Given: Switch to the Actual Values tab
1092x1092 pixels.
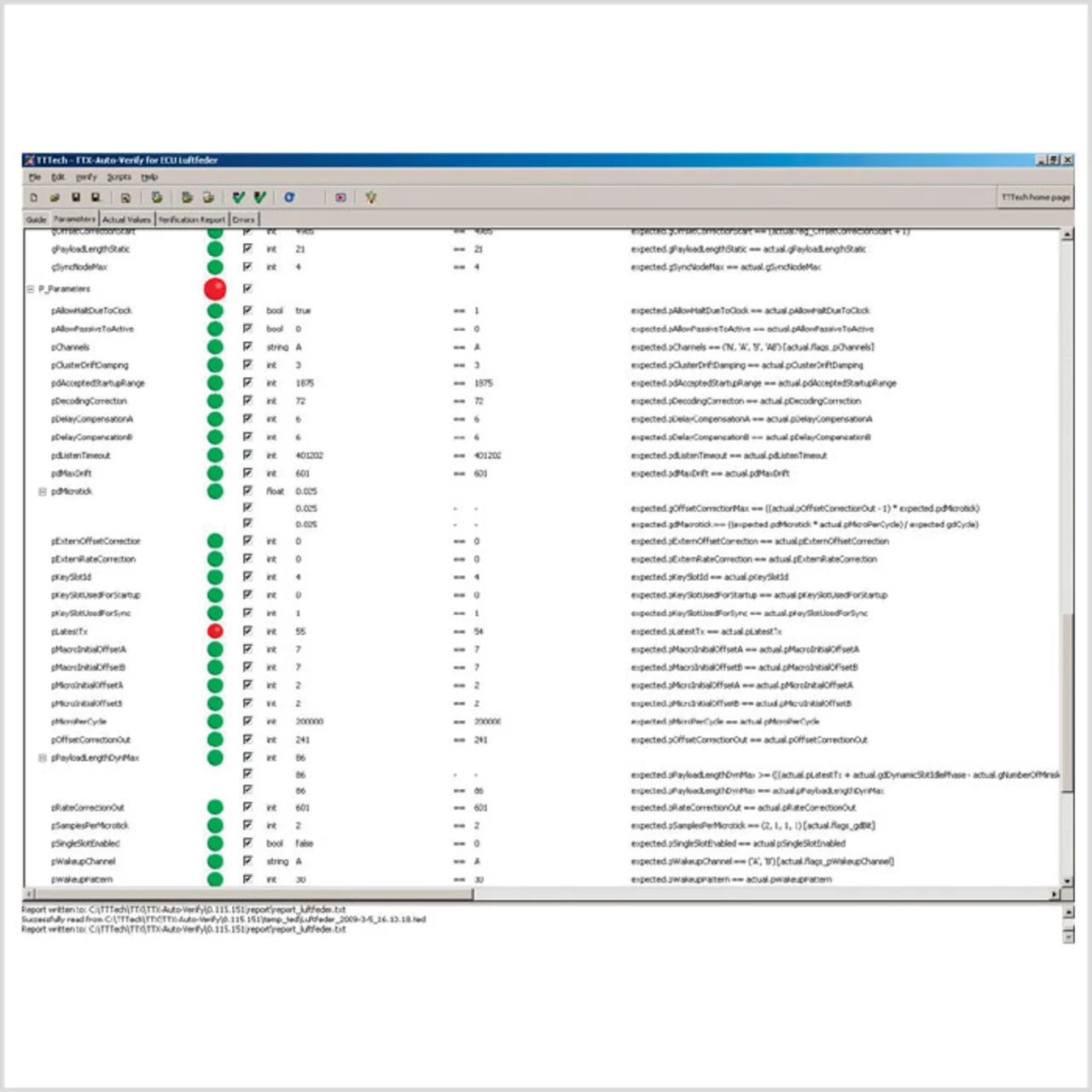Looking at the screenshot, I should (126, 219).
